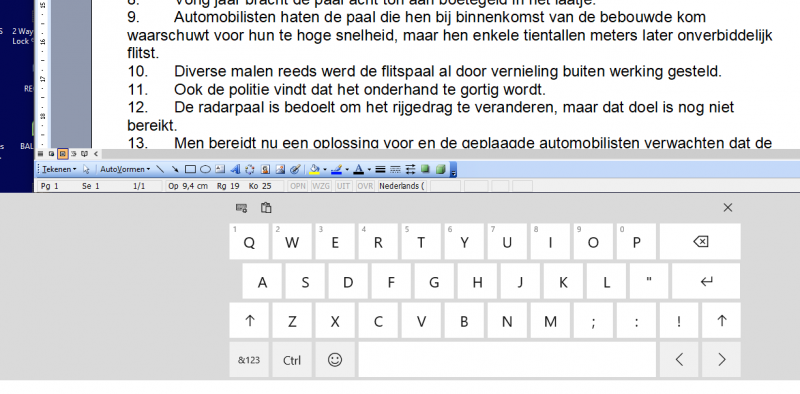Insert ClipArt from the drawing toolbar
Image resolution: width=800 pixels, height=394 pixels.
click(265, 169)
